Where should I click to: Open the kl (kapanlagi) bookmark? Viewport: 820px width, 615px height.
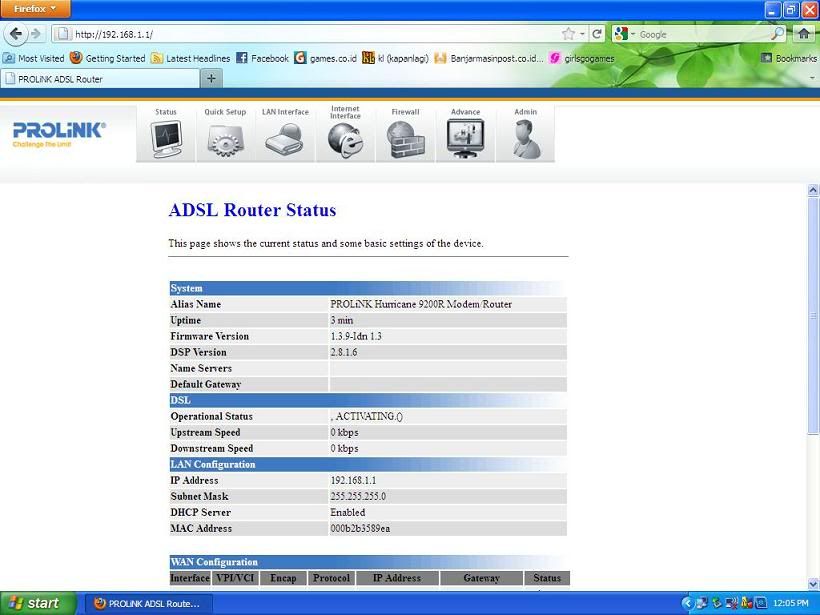tap(396, 58)
